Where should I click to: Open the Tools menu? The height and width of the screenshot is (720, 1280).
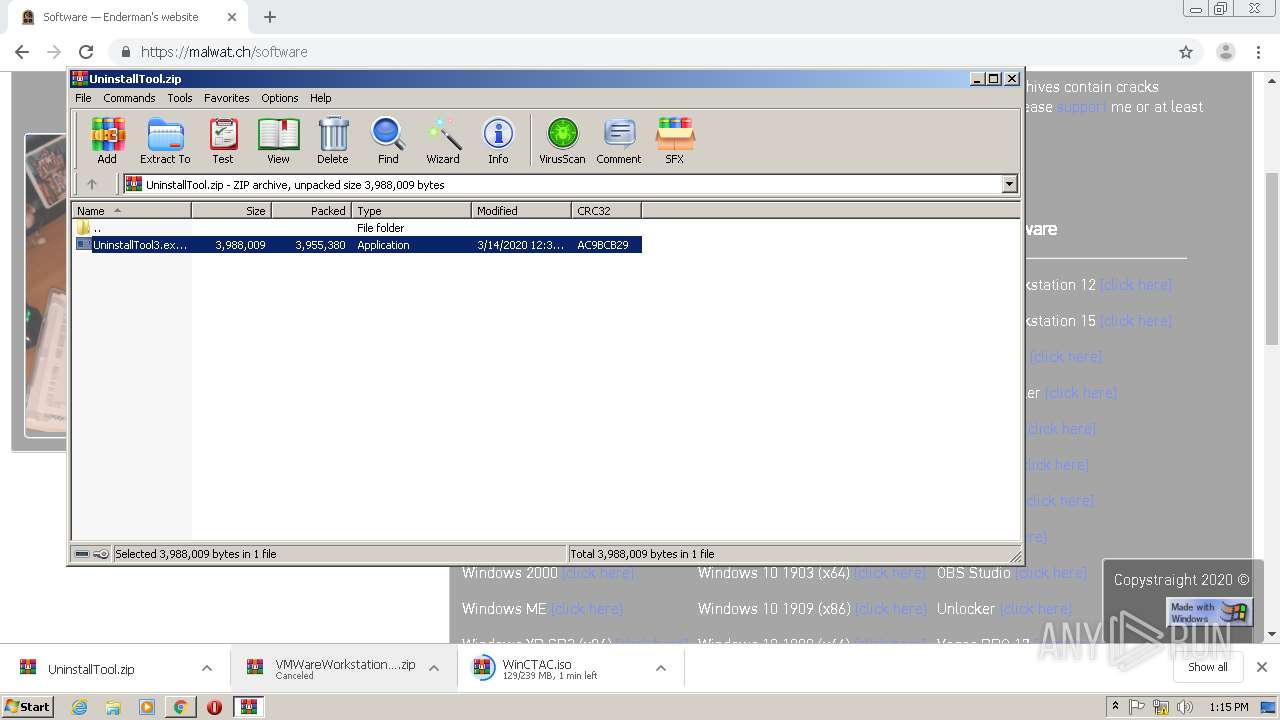[180, 98]
